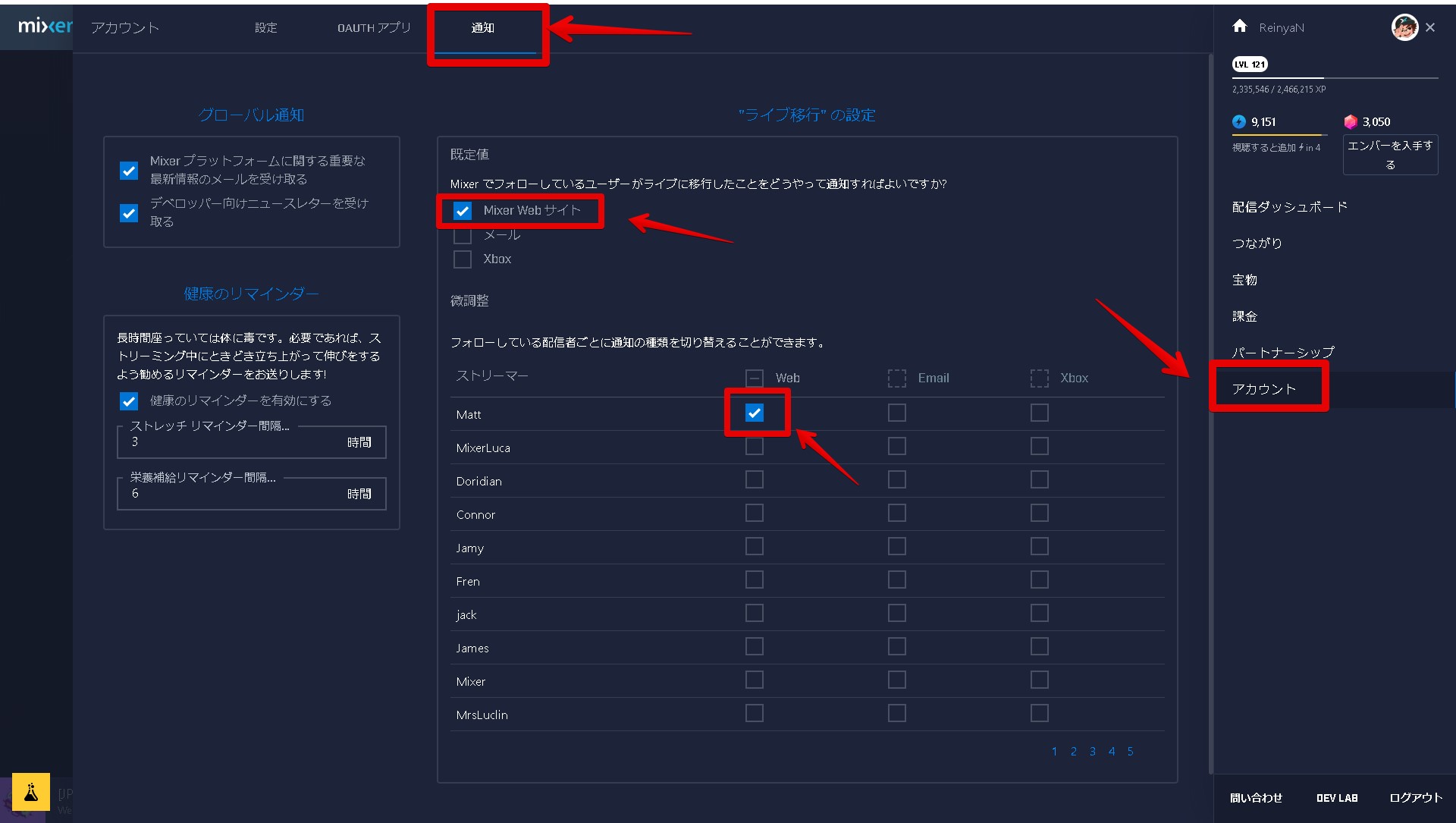Switch to the OAUTH アプリ tab
1456x823 pixels.
point(374,27)
